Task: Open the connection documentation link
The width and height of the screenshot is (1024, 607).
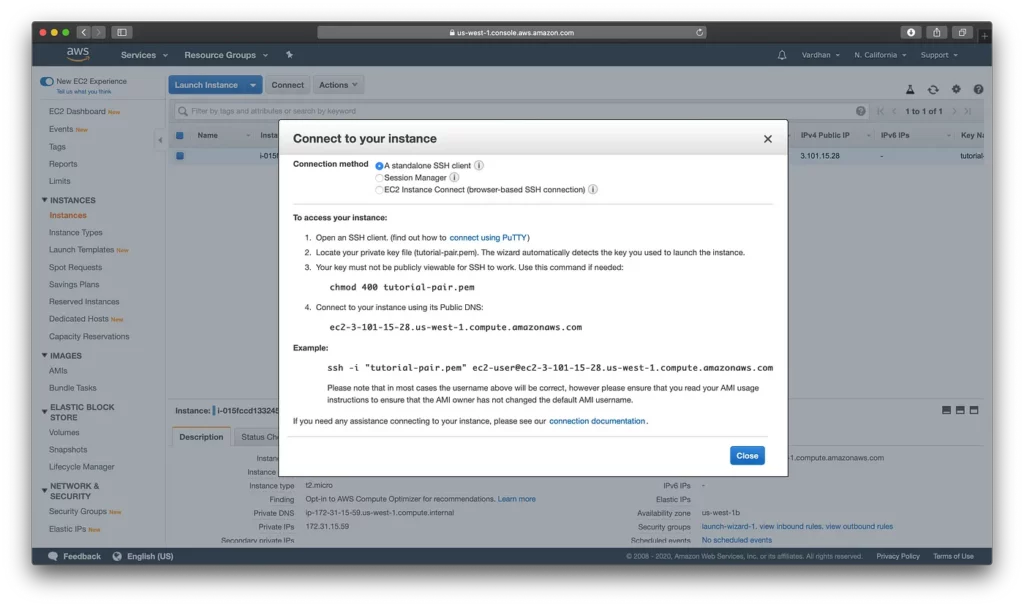Action: click(597, 421)
